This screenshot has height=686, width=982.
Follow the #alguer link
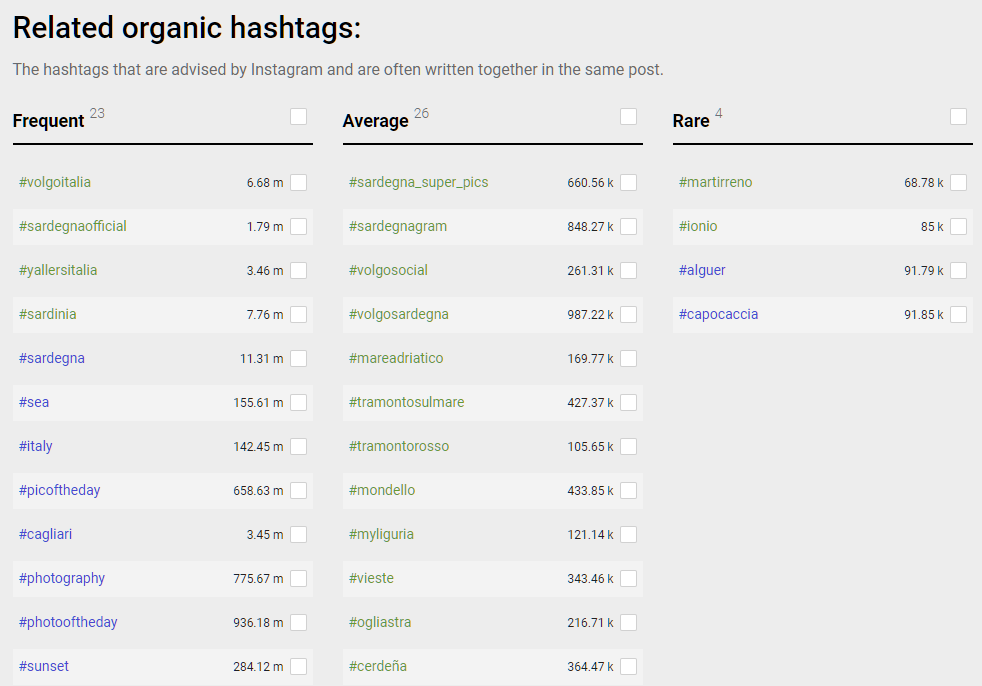tap(702, 271)
